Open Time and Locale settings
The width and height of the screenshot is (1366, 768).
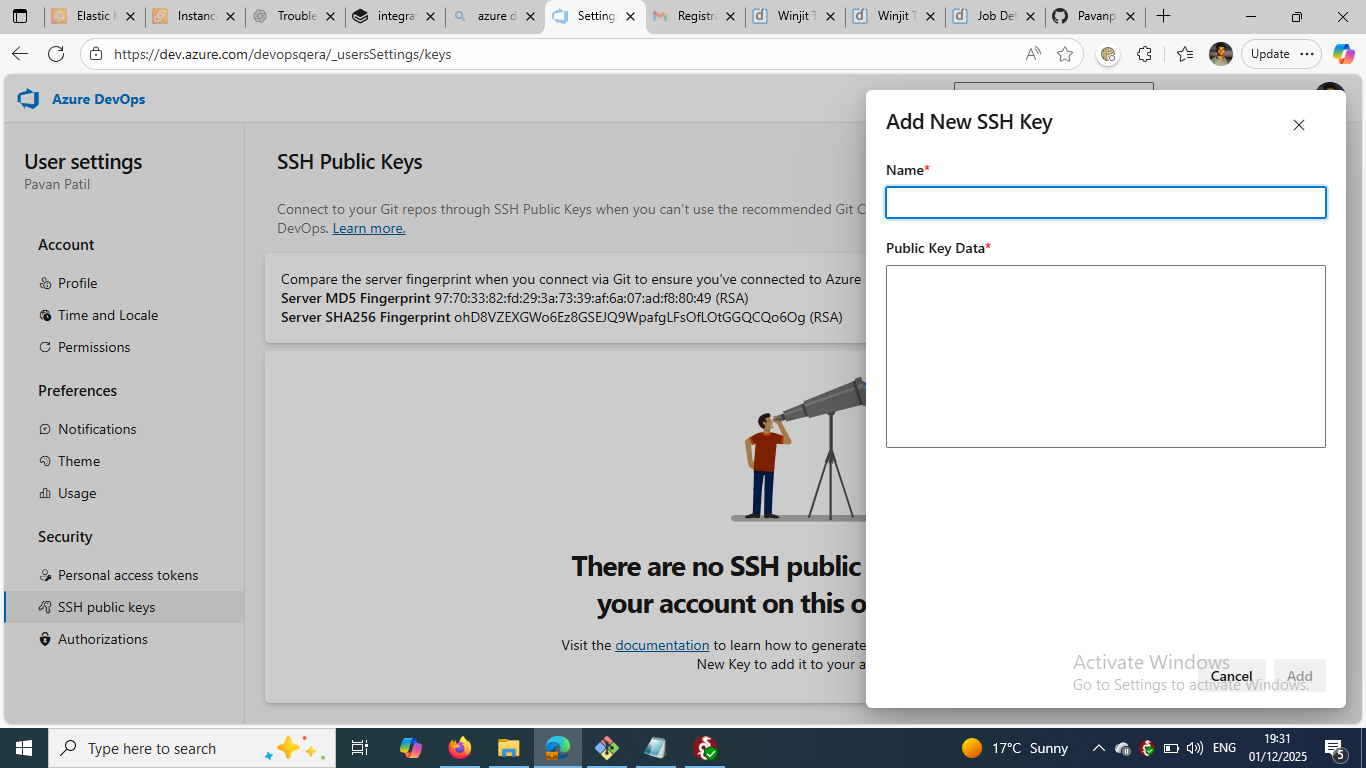tap(107, 315)
